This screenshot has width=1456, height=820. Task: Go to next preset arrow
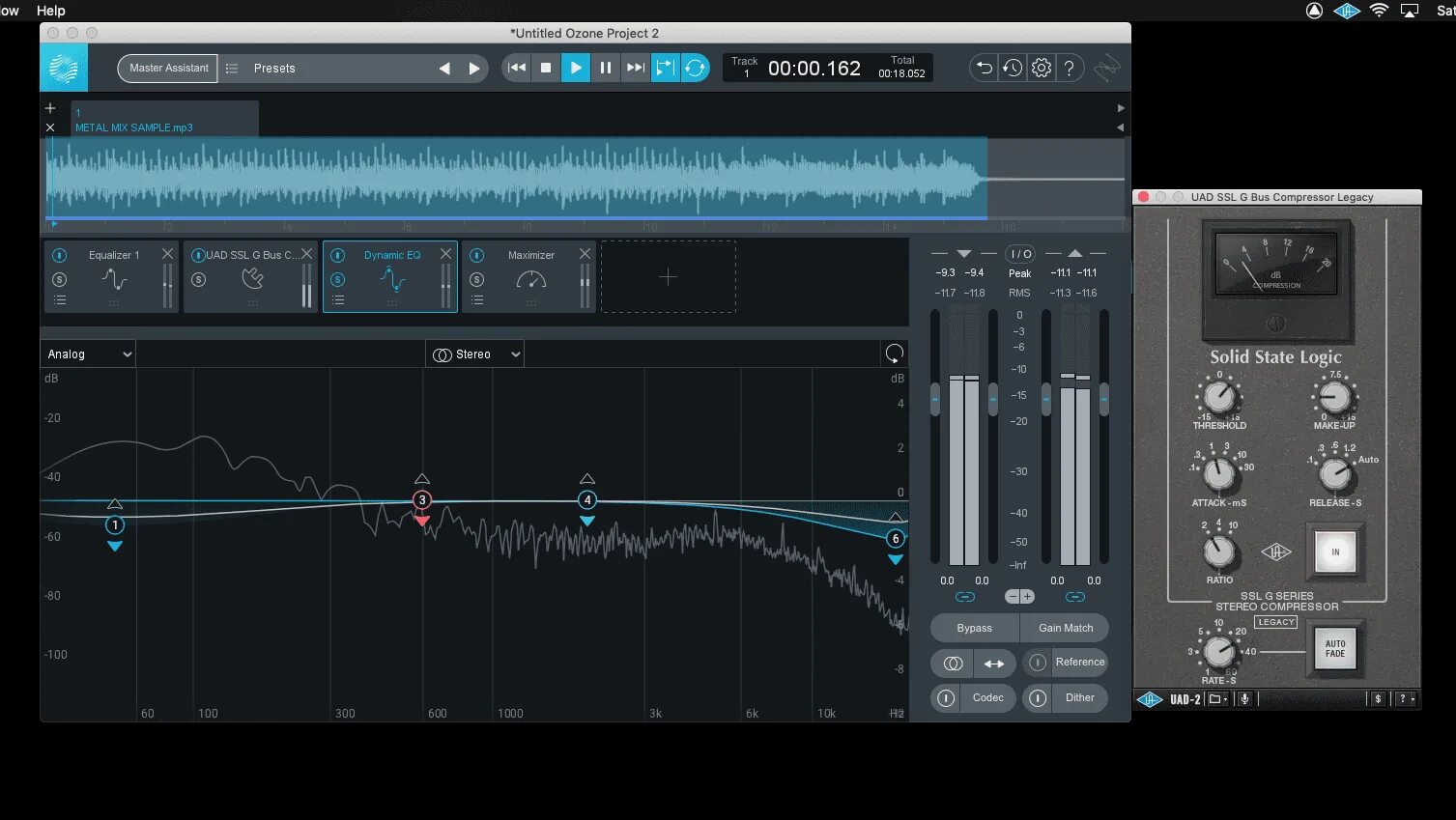pos(473,69)
